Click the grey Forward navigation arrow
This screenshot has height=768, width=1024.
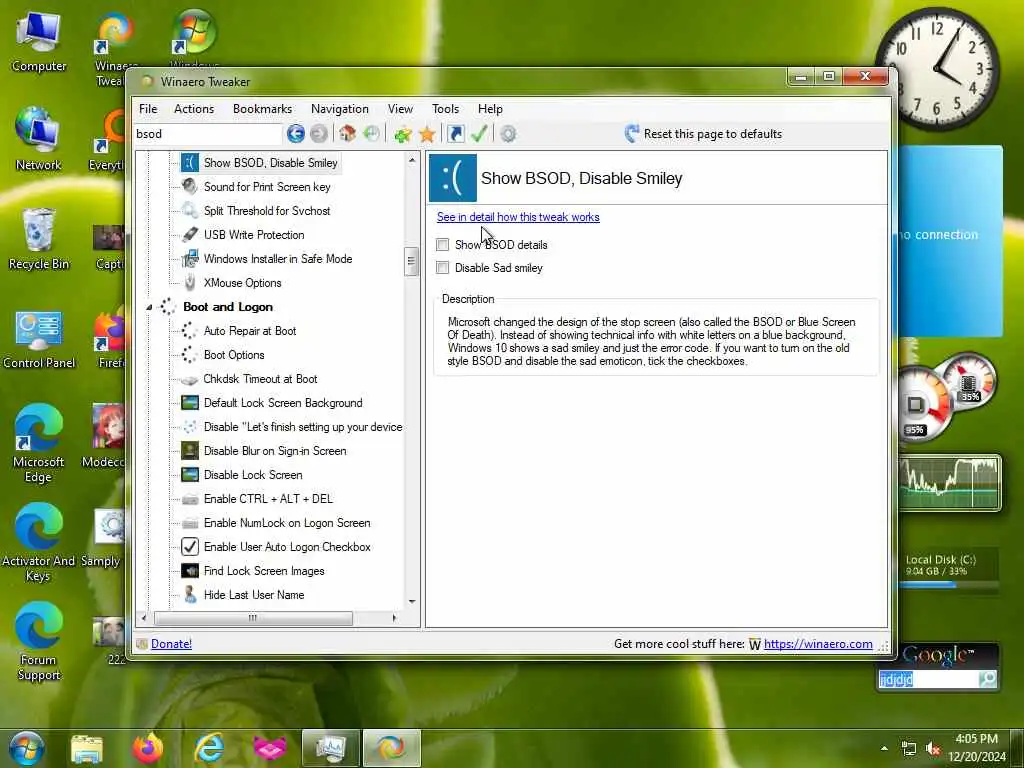[x=319, y=134]
